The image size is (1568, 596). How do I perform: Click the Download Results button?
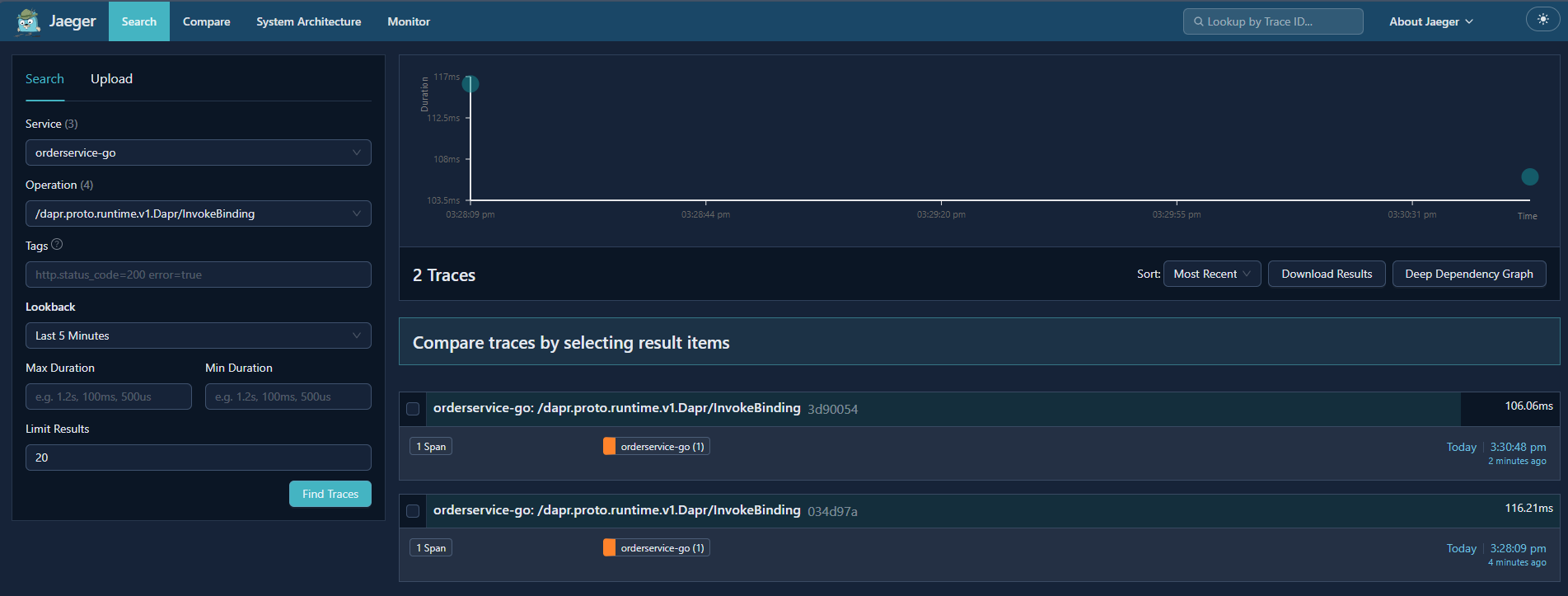click(x=1326, y=274)
